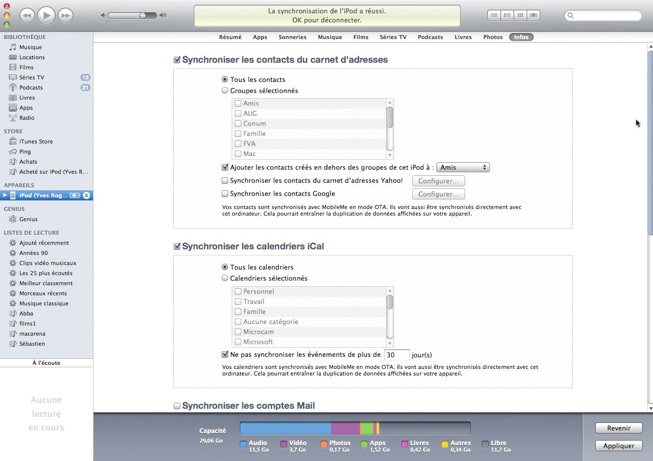Click the calendars list scroll down arrow
653x461 pixels.
coord(390,344)
